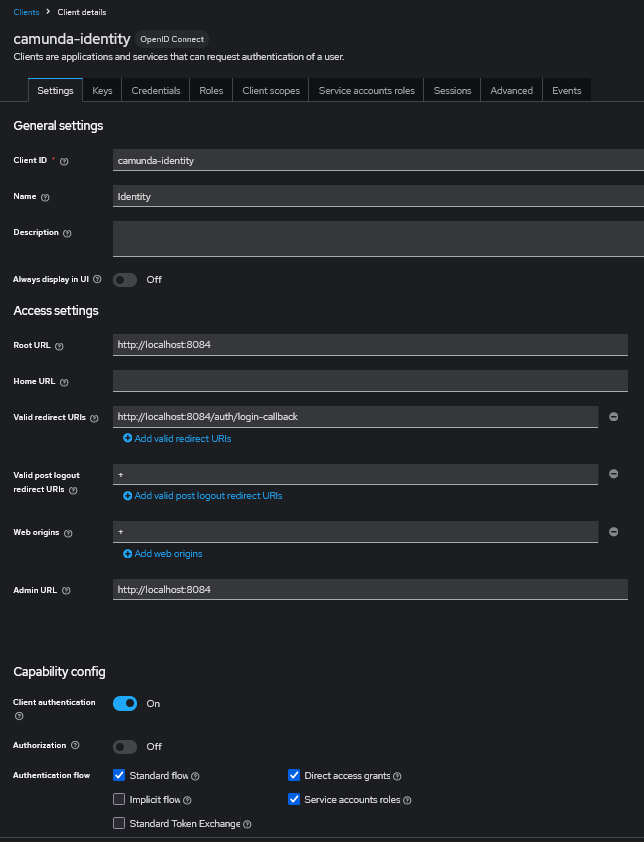Navigate to Clients breadcrumb link
This screenshot has width=644, height=842.
[x=27, y=10]
